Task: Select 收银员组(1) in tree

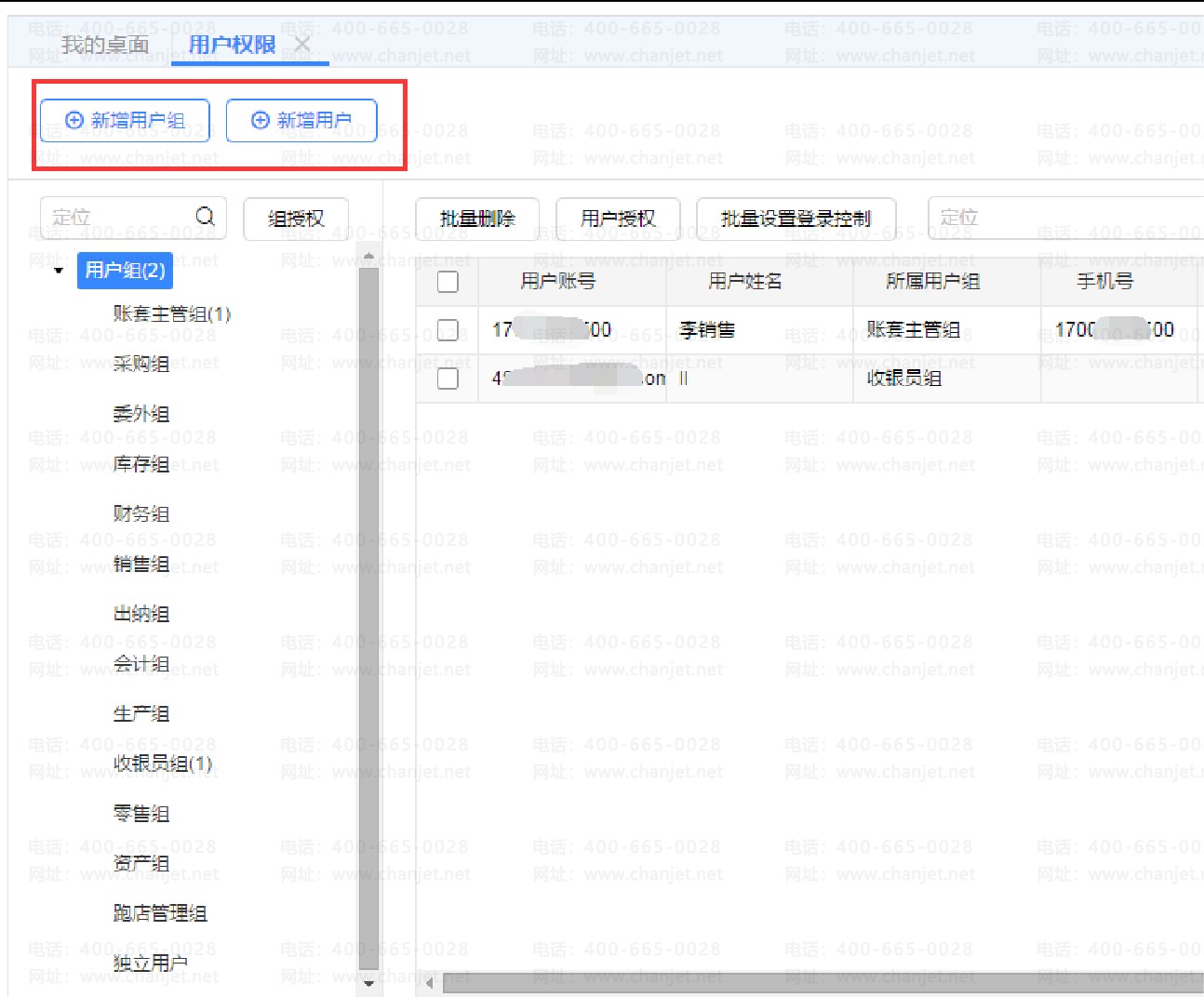Action: tap(163, 764)
